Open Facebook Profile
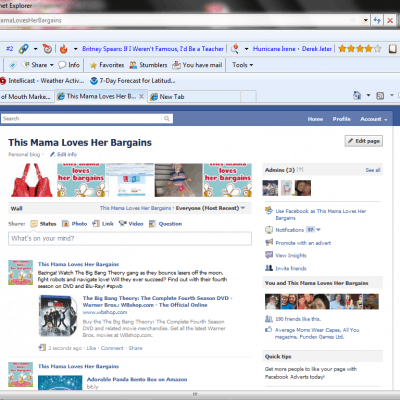400x400 pixels. click(341, 119)
